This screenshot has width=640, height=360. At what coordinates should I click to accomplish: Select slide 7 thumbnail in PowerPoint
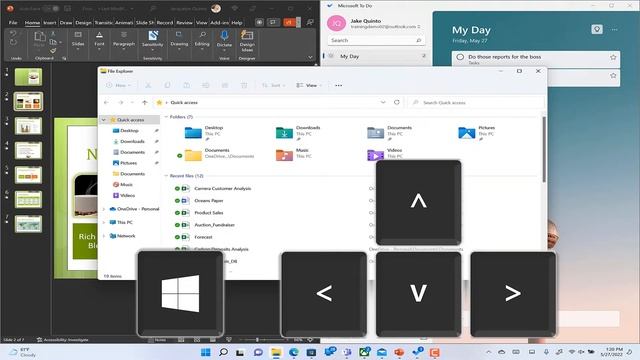[x=28, y=224]
